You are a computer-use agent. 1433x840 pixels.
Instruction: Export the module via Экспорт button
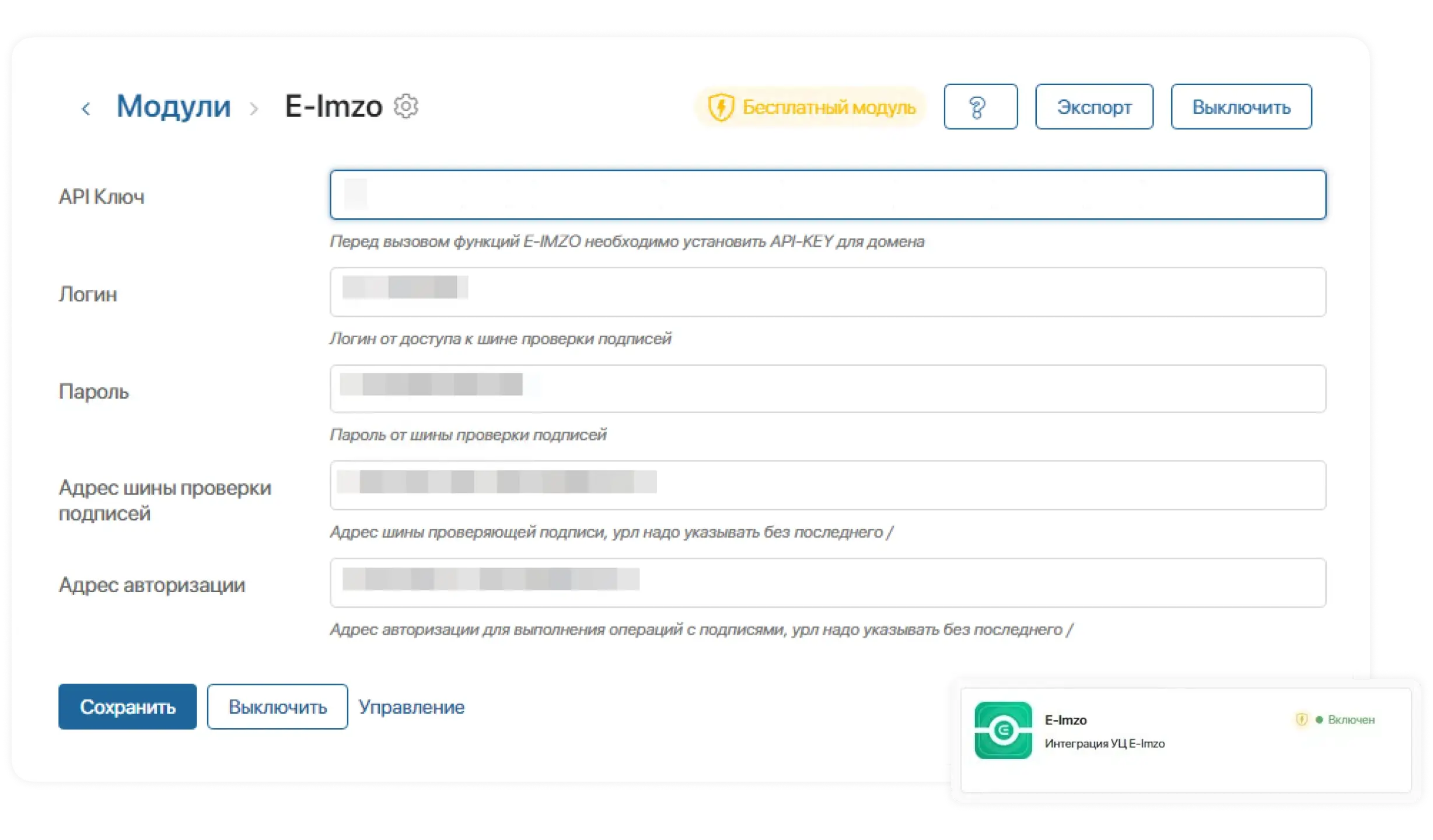tap(1094, 107)
